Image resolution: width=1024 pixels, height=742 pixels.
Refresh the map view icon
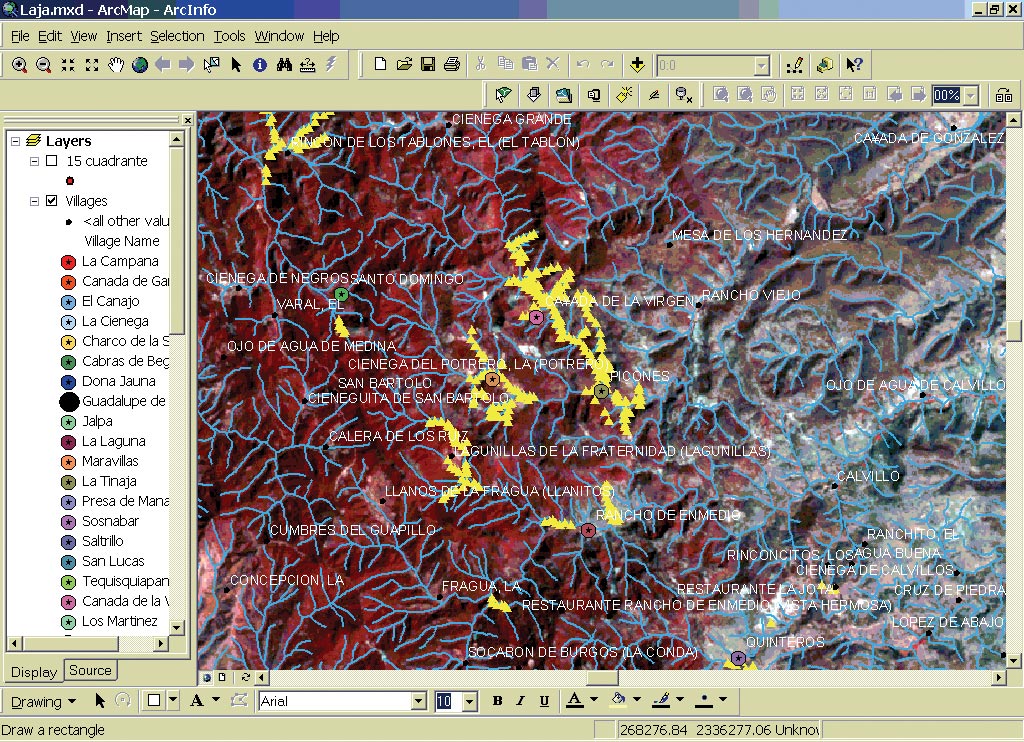point(246,677)
